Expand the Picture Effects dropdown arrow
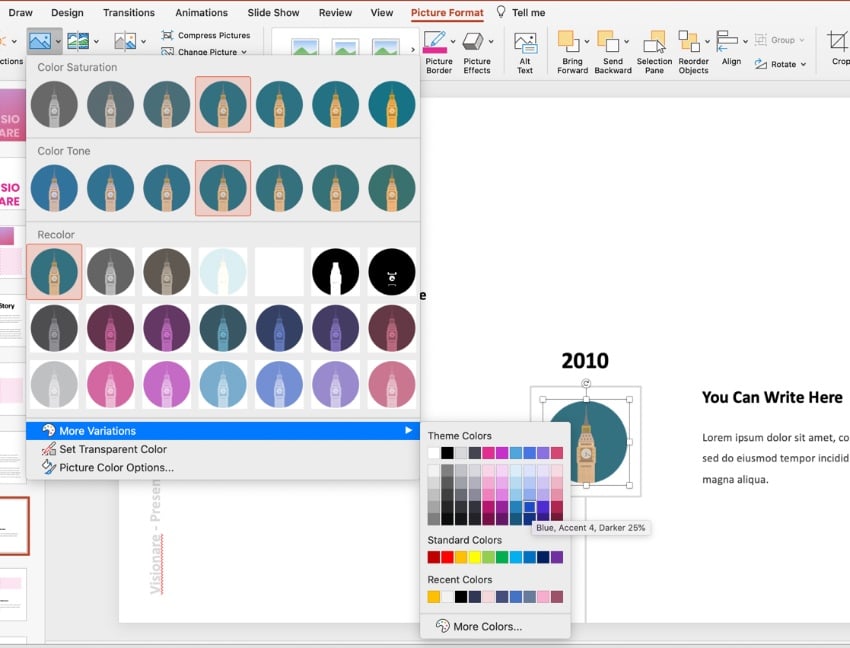This screenshot has width=850, height=648. tap(491, 41)
